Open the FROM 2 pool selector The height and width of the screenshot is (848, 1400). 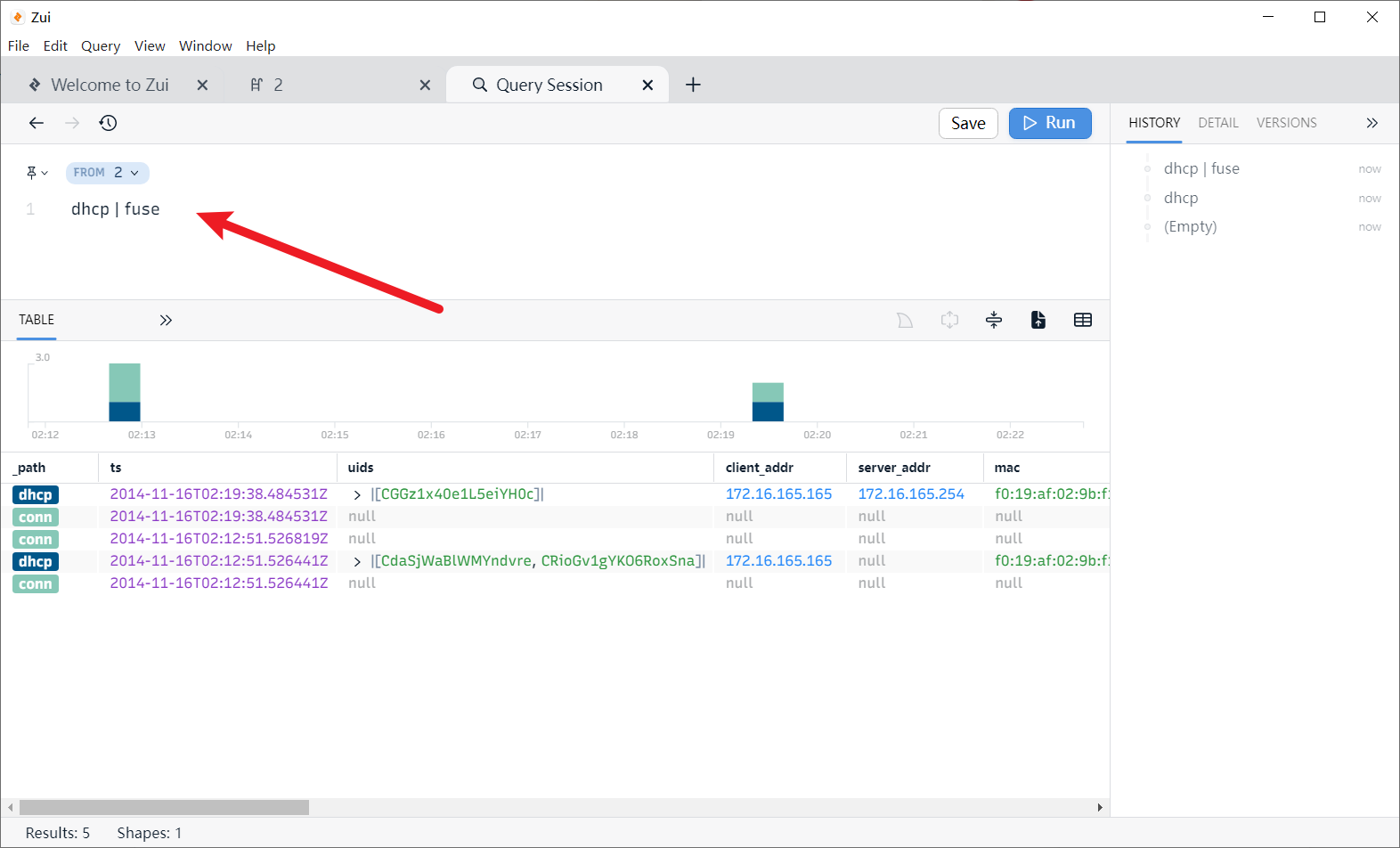coord(108,173)
